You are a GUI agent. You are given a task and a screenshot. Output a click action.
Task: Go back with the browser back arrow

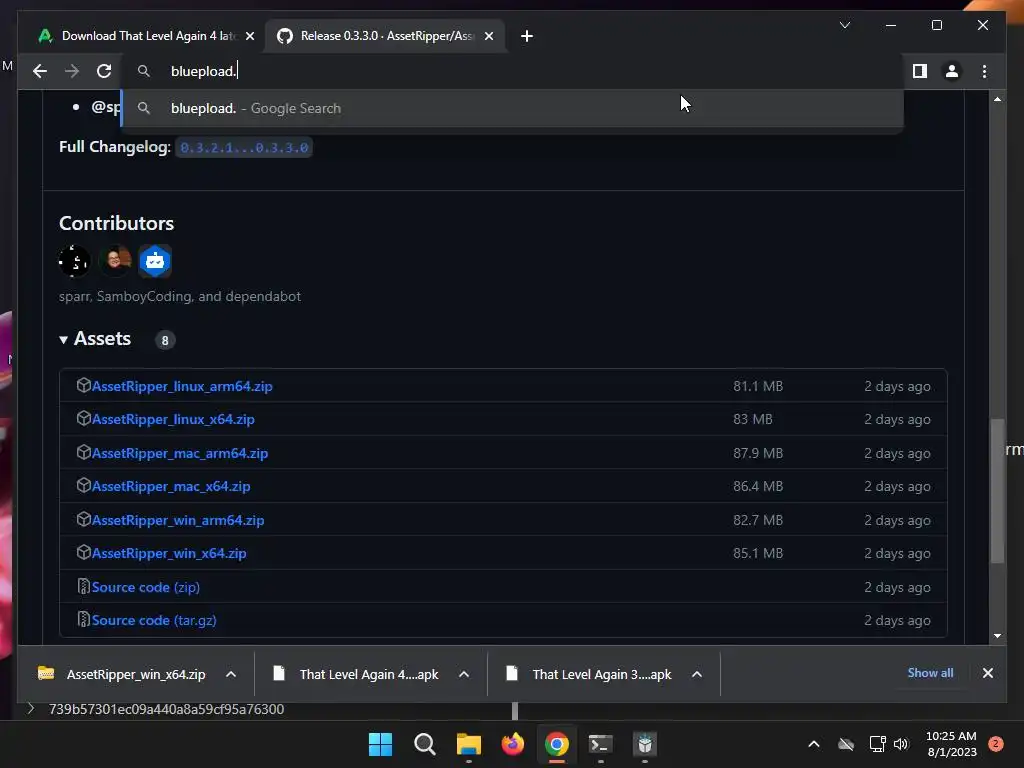click(40, 71)
